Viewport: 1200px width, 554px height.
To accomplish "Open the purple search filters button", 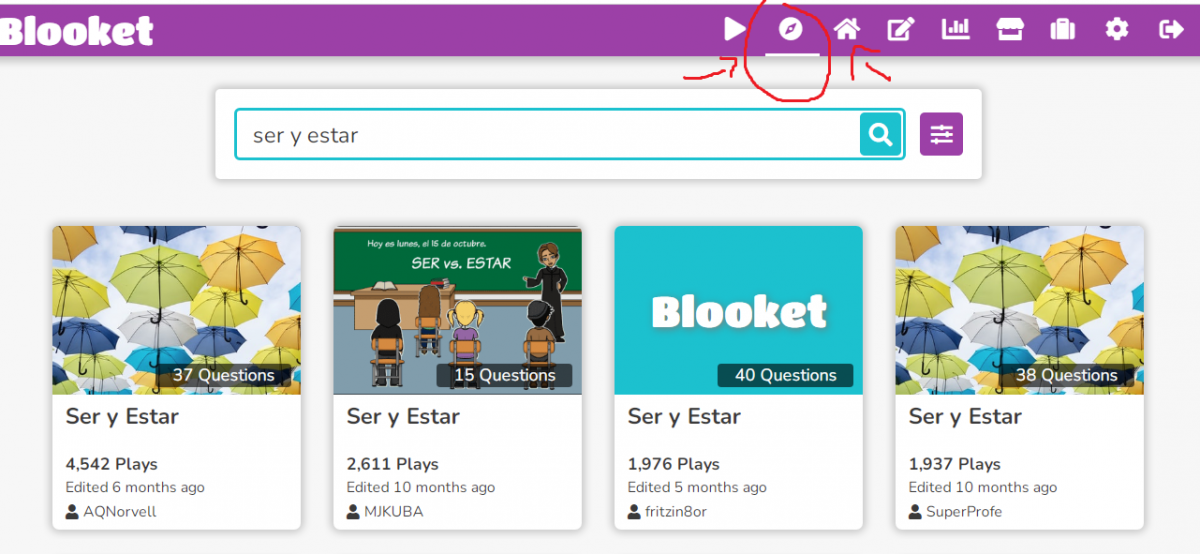I will point(941,134).
